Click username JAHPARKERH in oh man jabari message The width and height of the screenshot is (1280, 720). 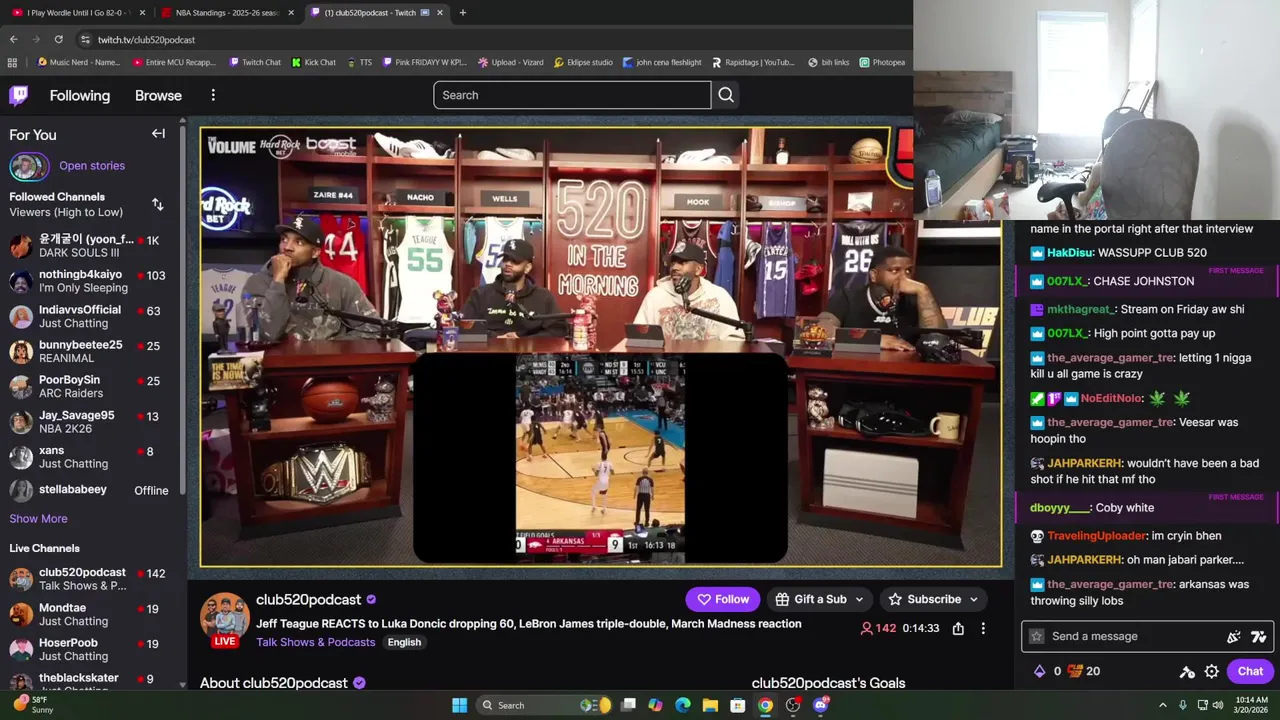pos(1084,560)
